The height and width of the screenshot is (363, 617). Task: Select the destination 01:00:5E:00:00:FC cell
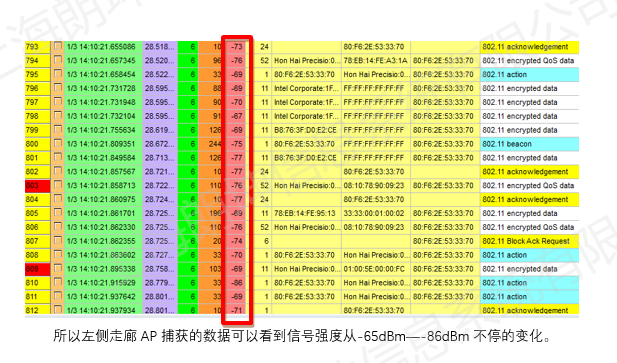[375, 269]
